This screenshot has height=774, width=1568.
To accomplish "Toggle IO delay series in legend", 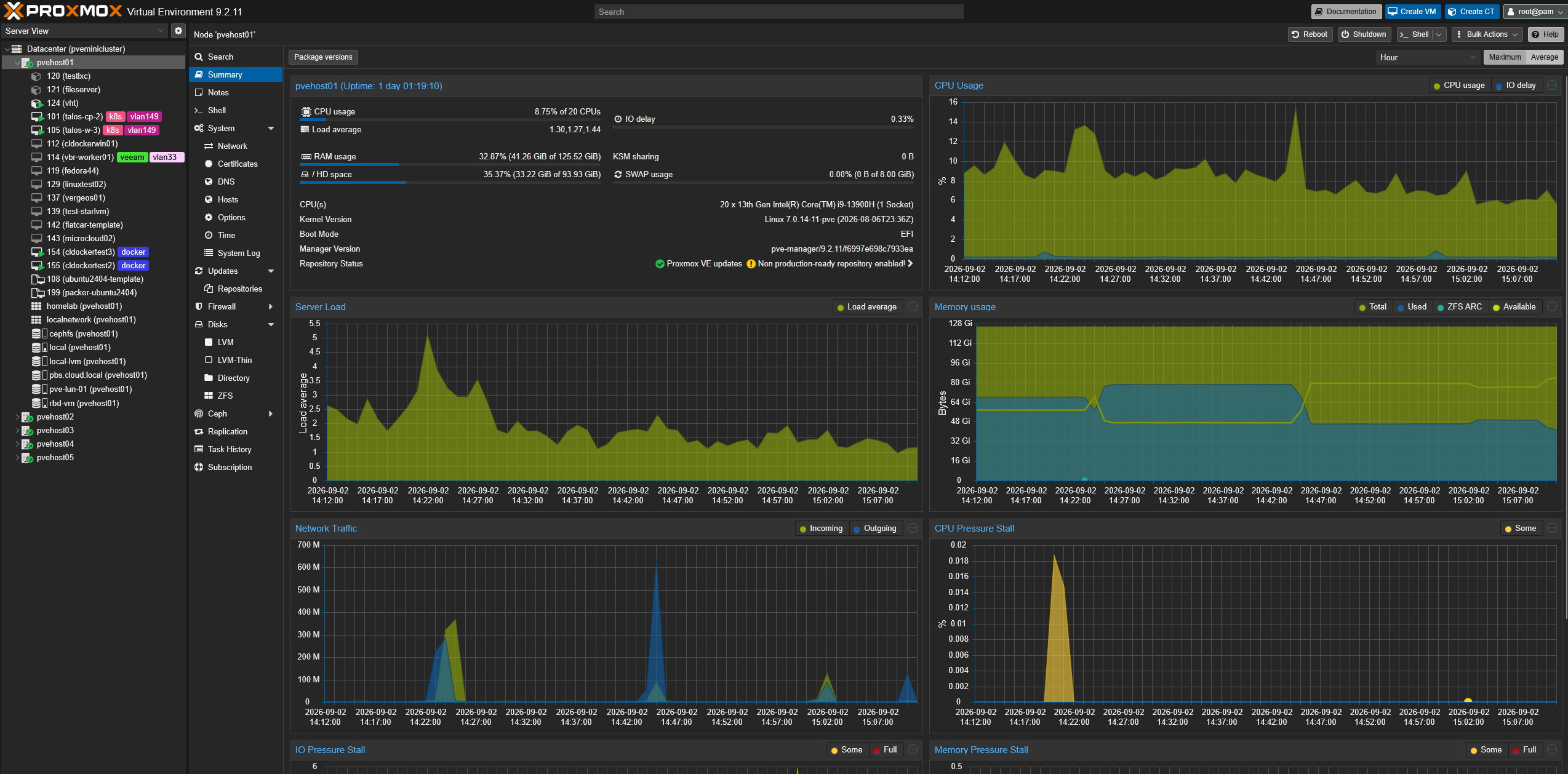I will tap(1516, 86).
